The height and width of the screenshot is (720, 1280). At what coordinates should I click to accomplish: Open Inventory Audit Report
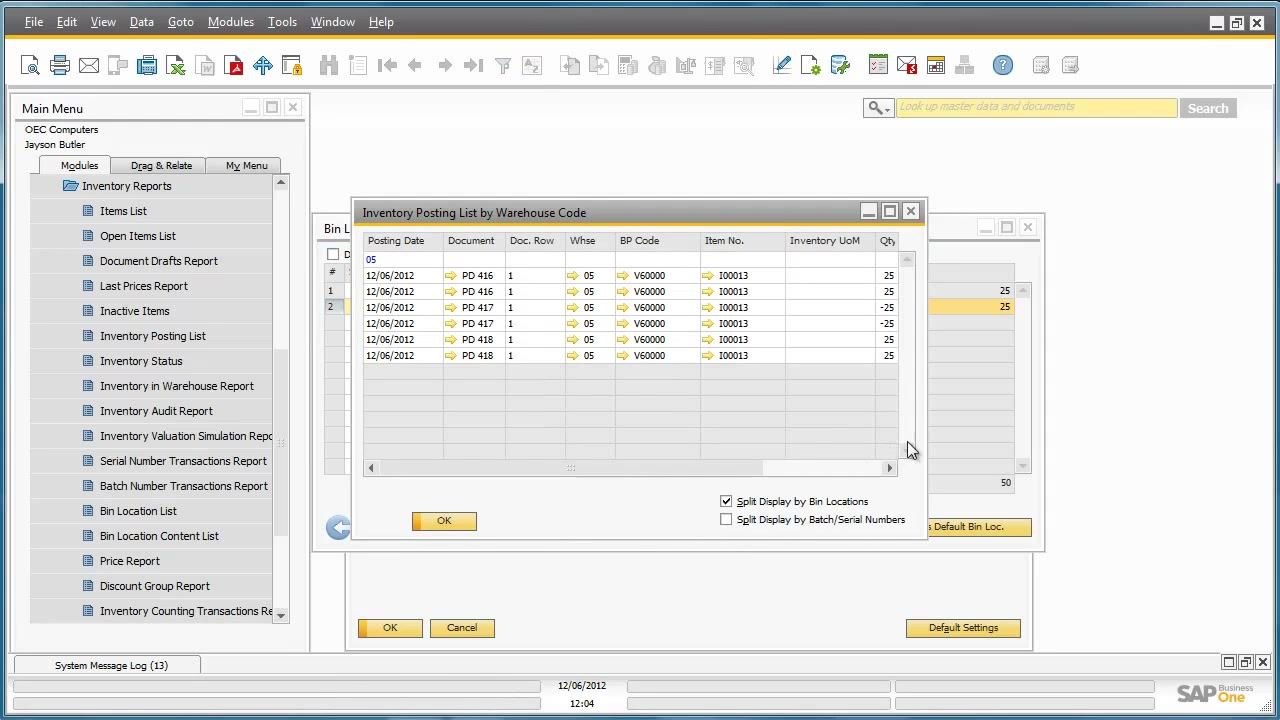coord(156,411)
